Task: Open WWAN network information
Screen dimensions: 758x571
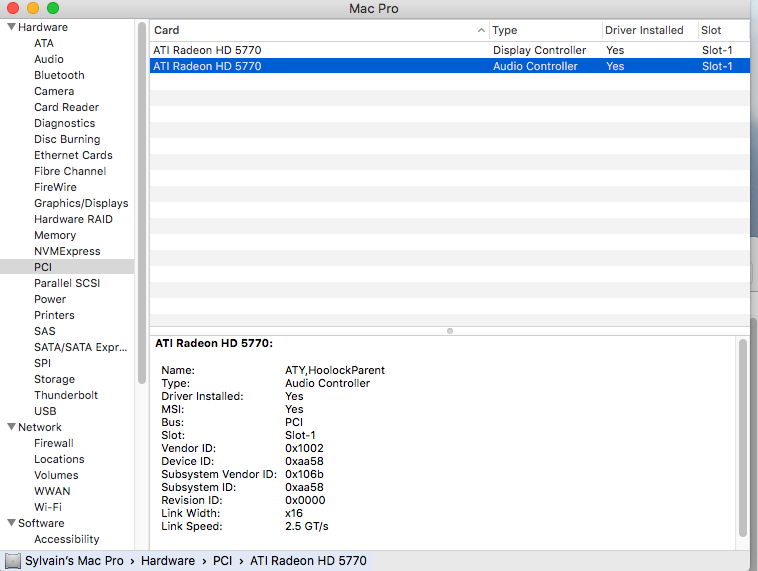Action: pos(52,491)
